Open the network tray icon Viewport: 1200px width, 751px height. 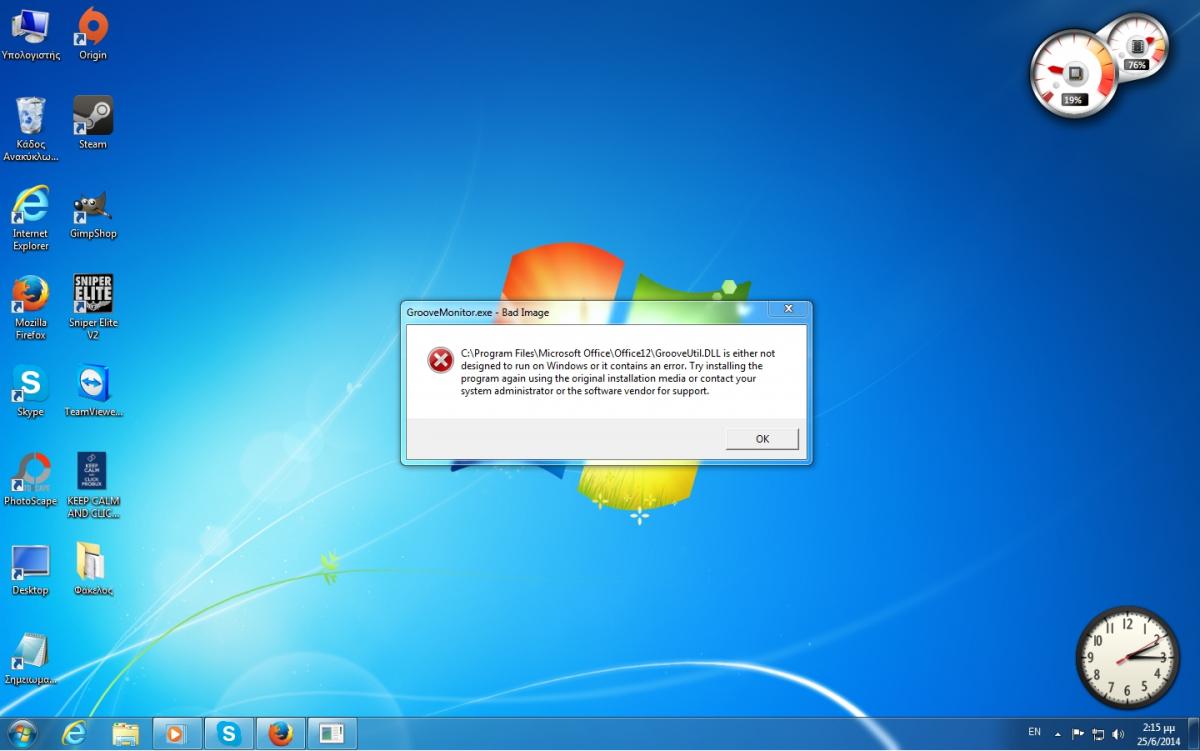[1098, 734]
